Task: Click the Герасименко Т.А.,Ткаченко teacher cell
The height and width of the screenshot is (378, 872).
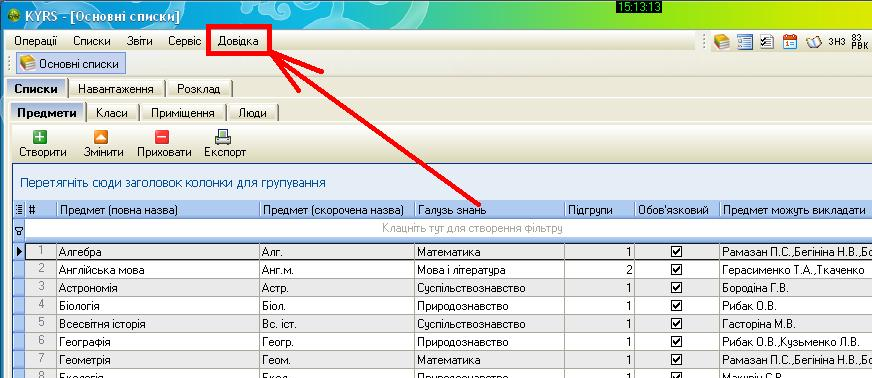Action: click(795, 270)
